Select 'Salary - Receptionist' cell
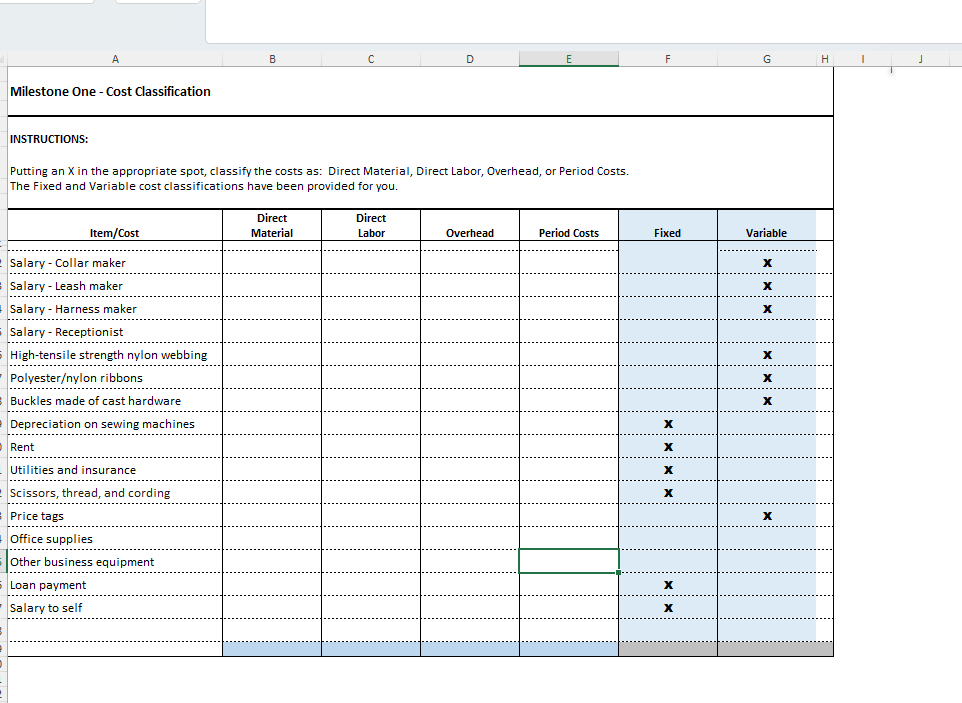This screenshot has height=703, width=962. click(x=115, y=332)
